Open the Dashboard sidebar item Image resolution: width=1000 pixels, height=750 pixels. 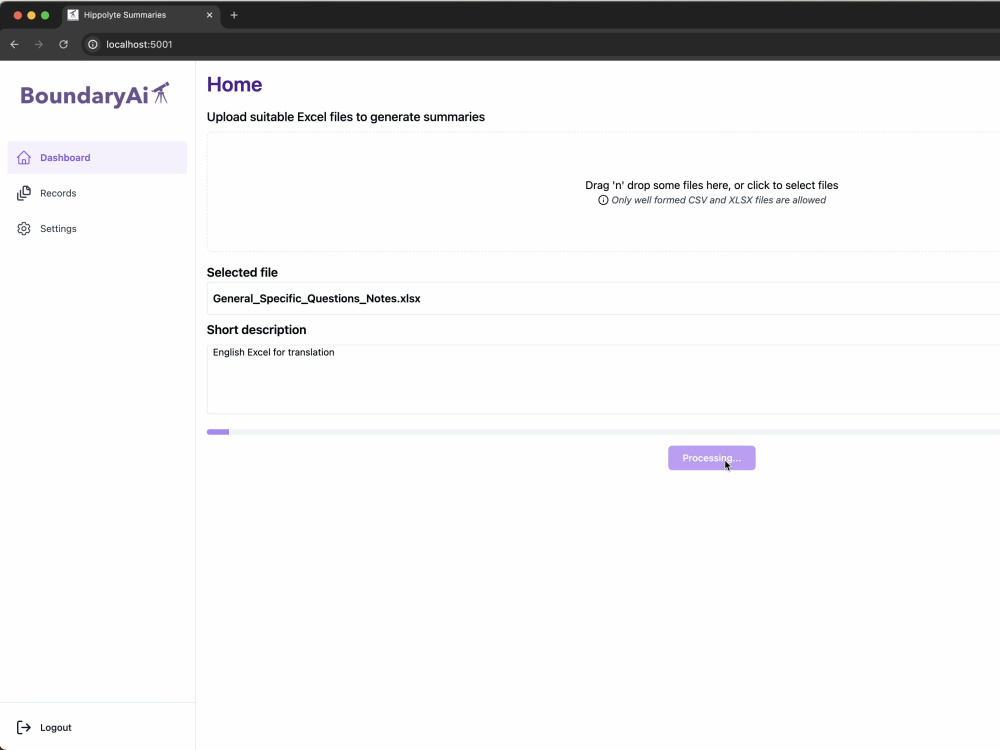click(97, 158)
